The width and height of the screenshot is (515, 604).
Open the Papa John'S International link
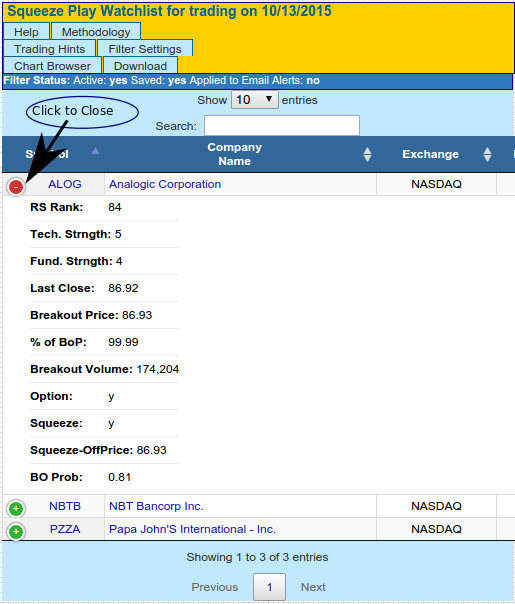point(192,529)
